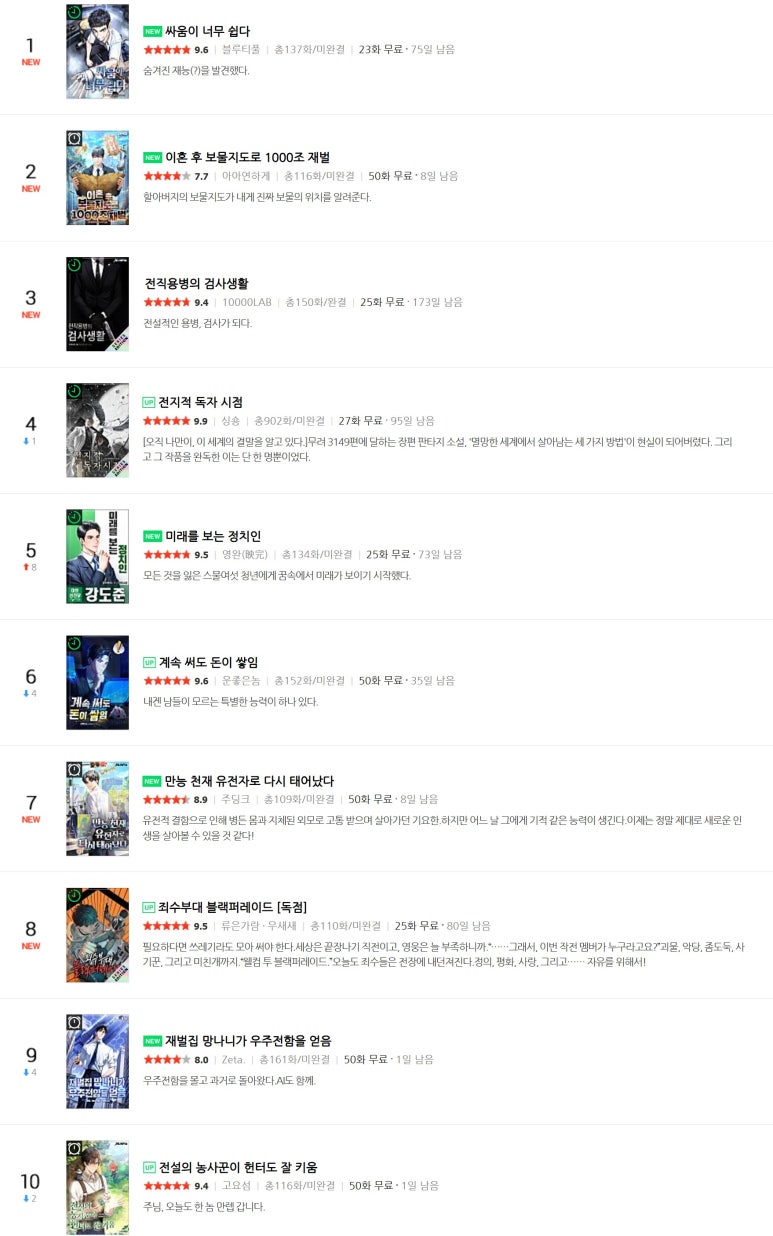Click the clock badge on 전직용병의 검사생활 cover
This screenshot has width=773, height=1236.
[75, 266]
